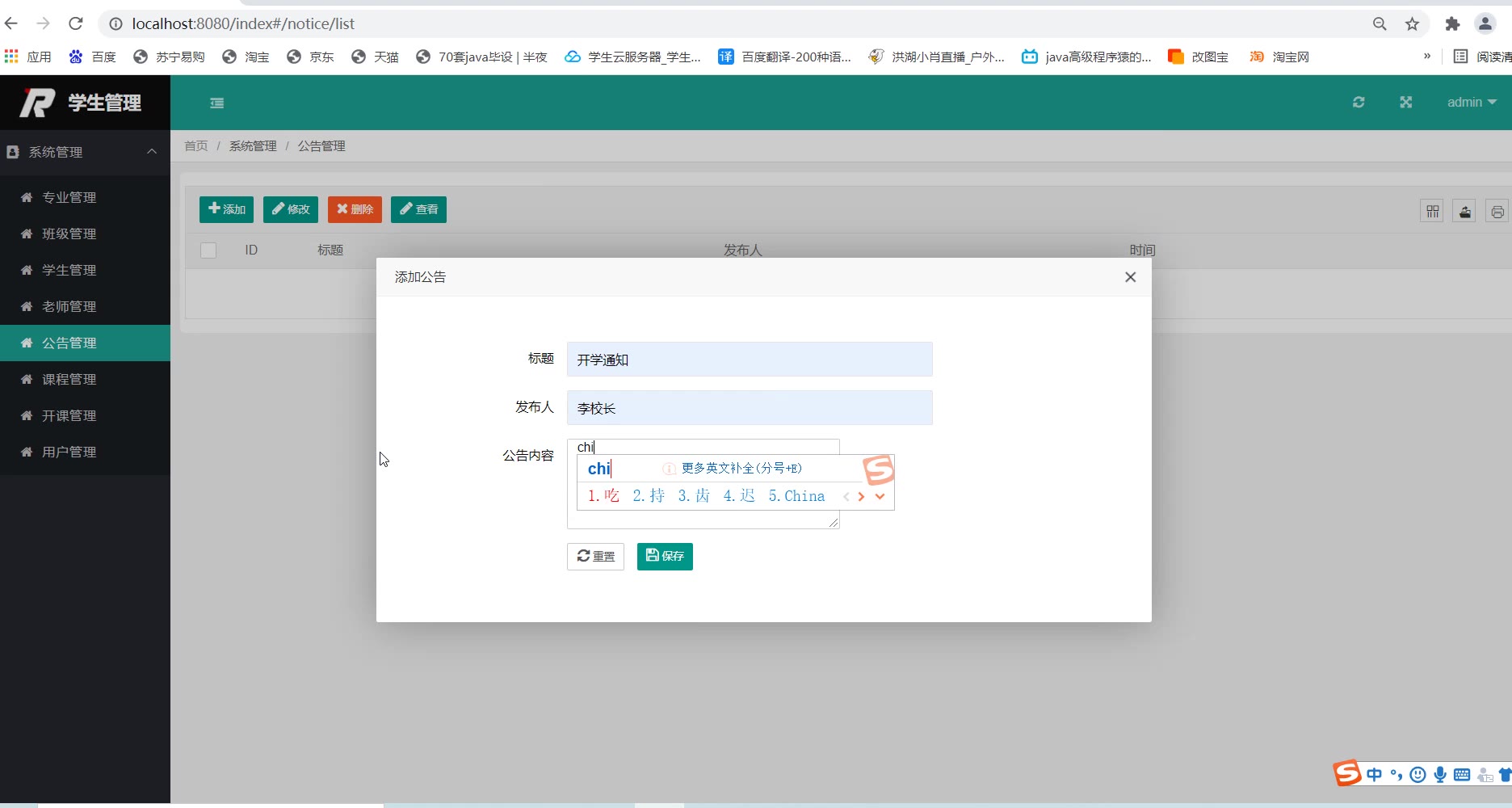Click browser reload icon
This screenshot has height=808, width=1512.
pyautogui.click(x=76, y=23)
